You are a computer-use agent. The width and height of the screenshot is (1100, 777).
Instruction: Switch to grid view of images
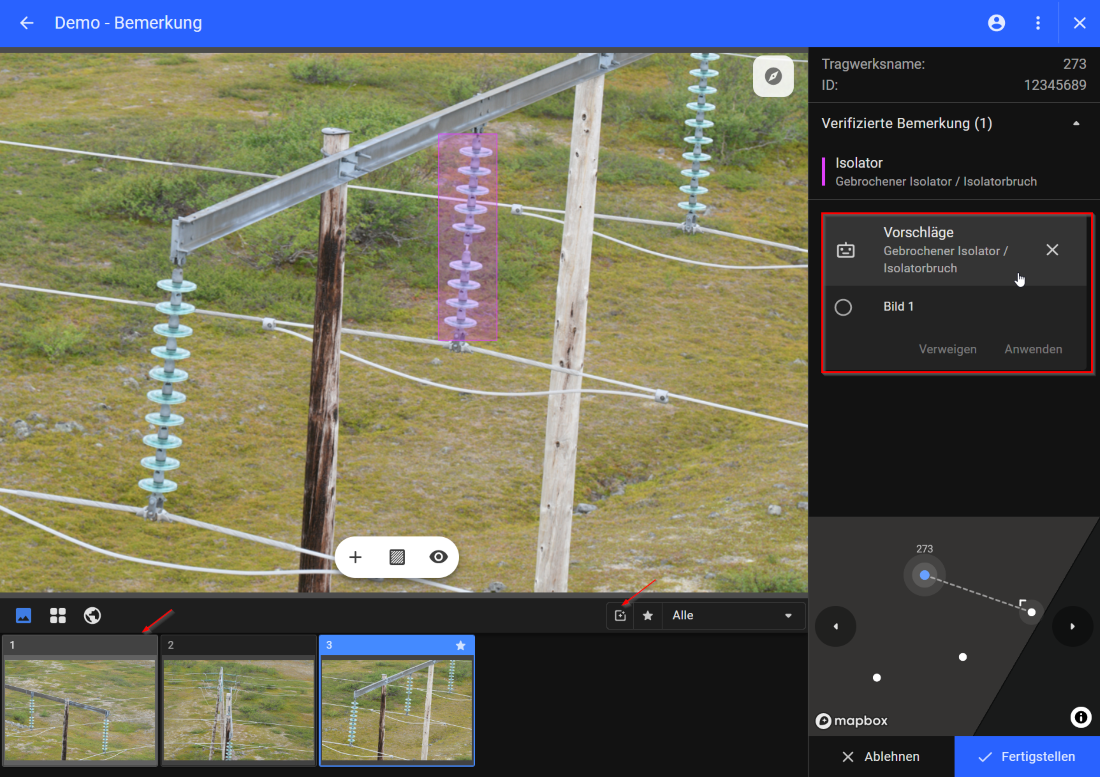(x=58, y=615)
